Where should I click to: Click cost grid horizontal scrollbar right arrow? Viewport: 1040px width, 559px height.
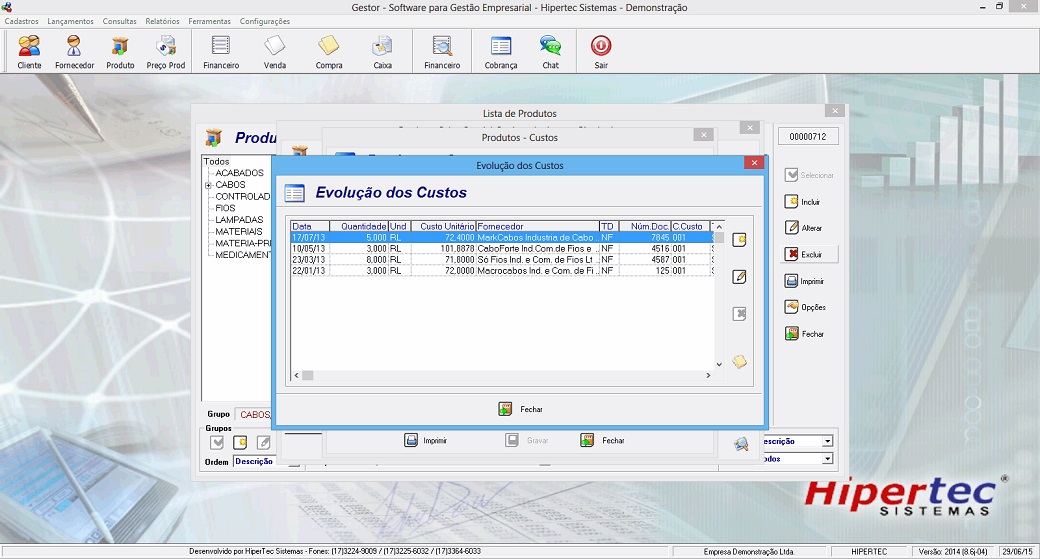(708, 375)
